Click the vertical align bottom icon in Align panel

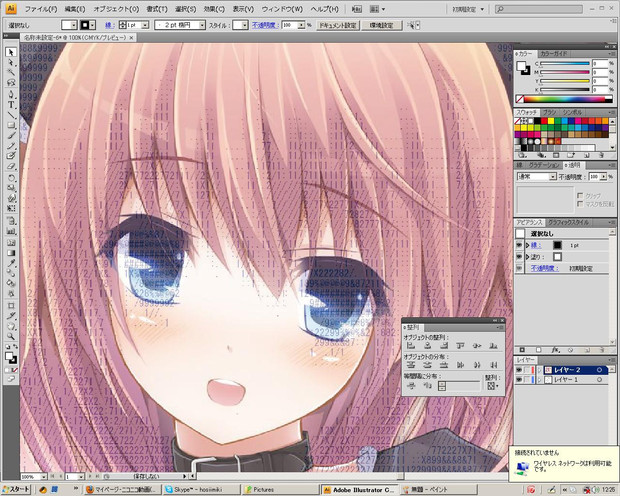point(493,346)
